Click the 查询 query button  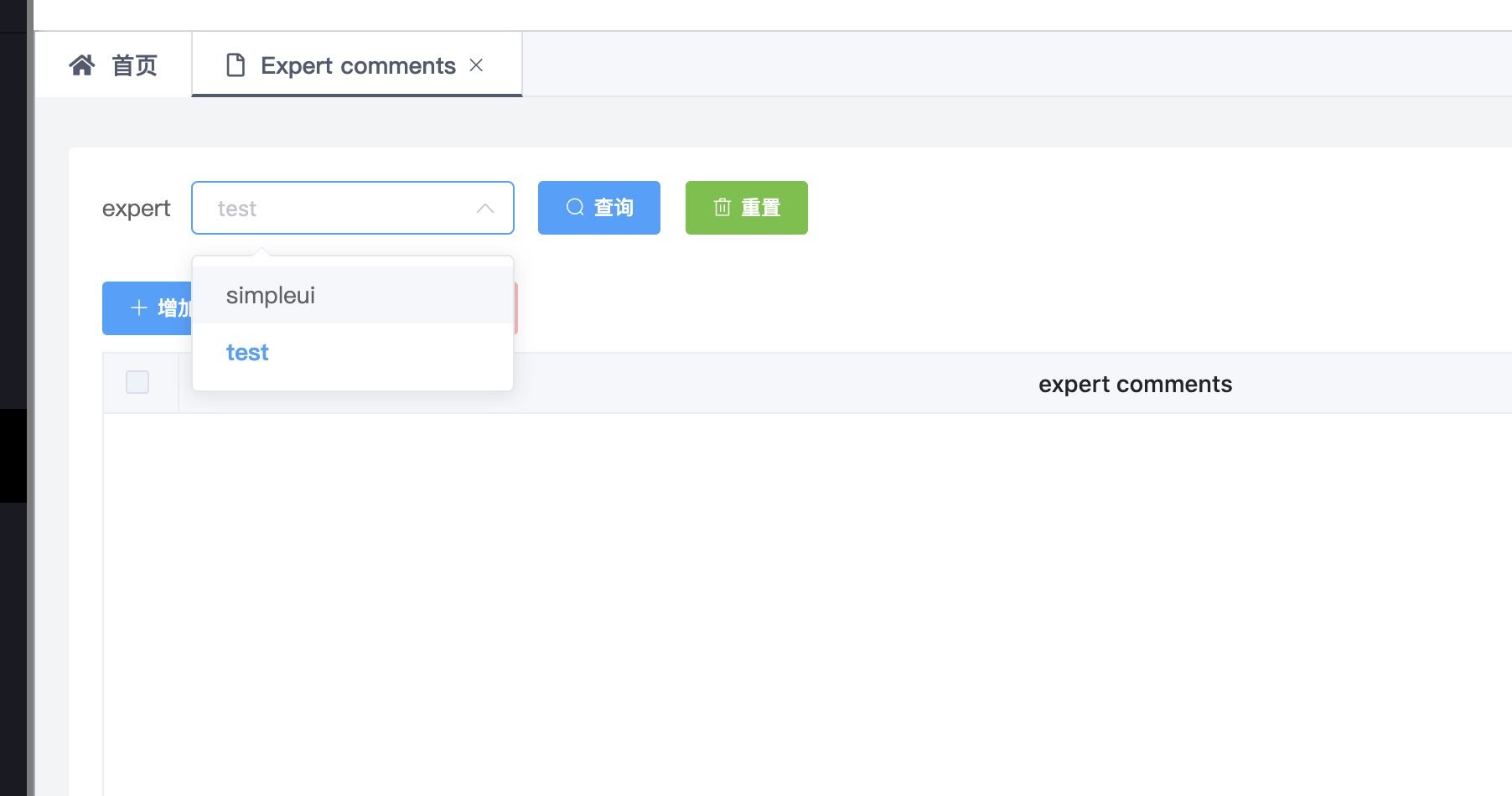click(x=599, y=208)
